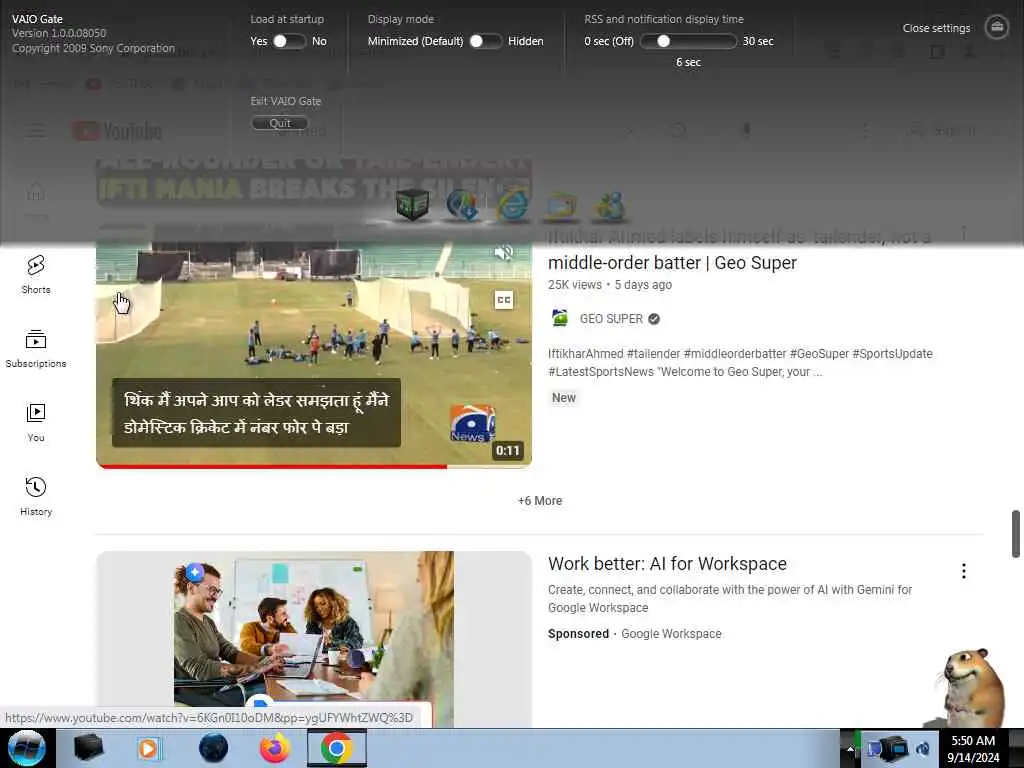
Task: Click the 'Minimized (Default)' label
Action: point(415,41)
